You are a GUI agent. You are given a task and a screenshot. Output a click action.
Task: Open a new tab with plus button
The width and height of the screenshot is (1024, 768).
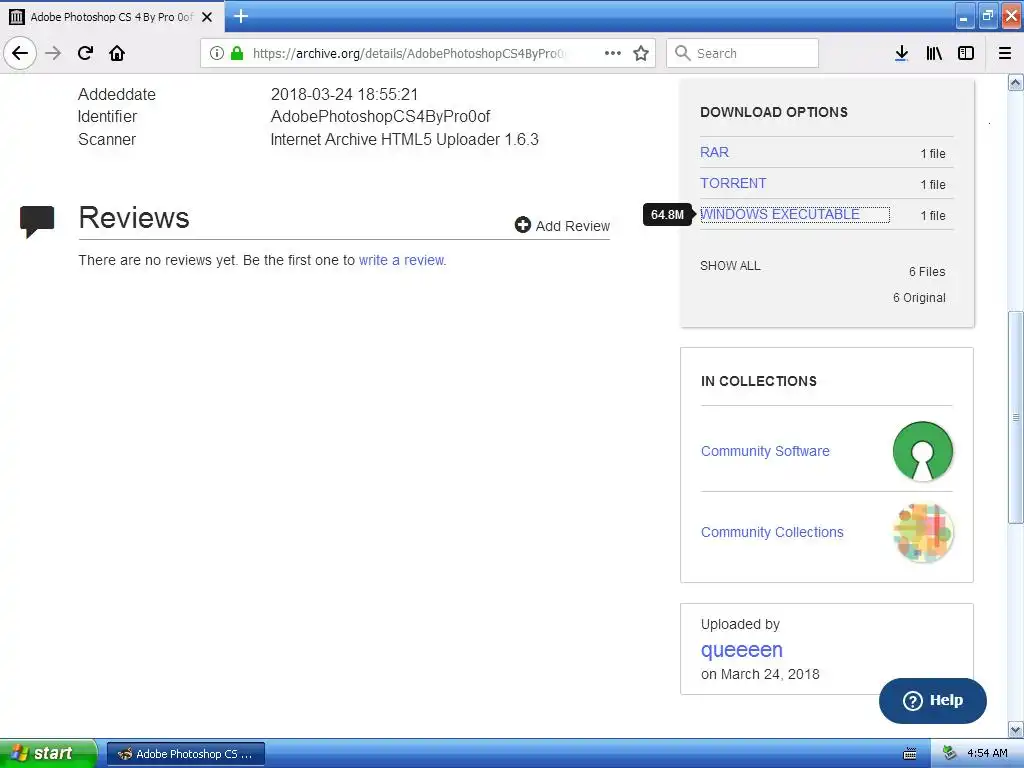pyautogui.click(x=241, y=16)
